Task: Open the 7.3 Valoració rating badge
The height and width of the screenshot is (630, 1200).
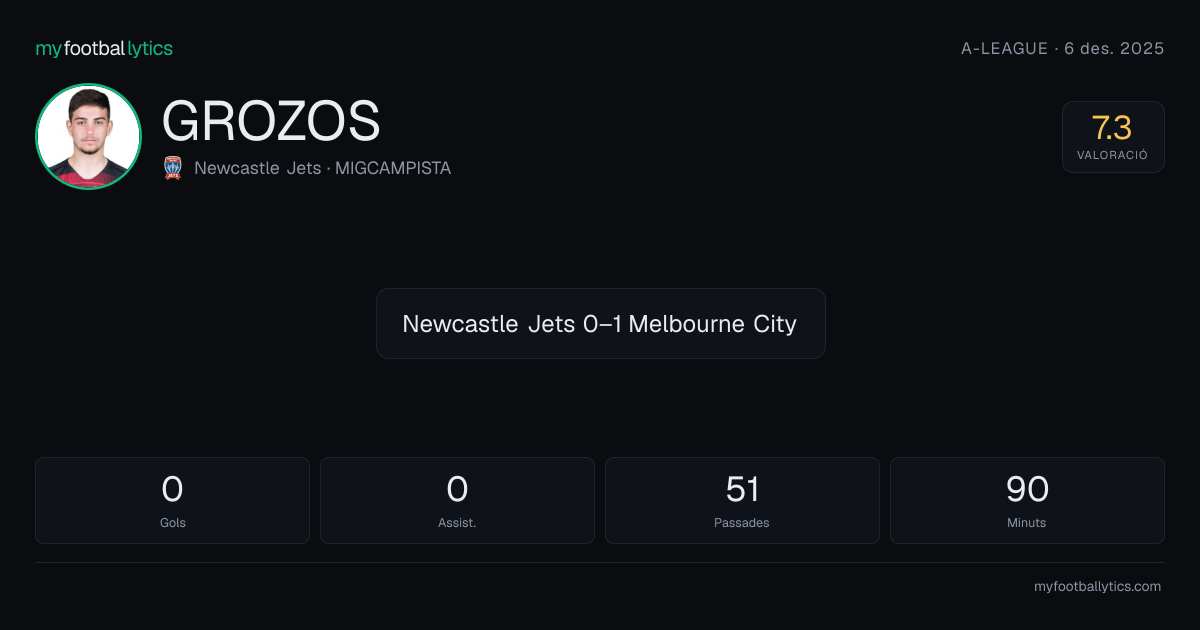Action: [x=1113, y=137]
